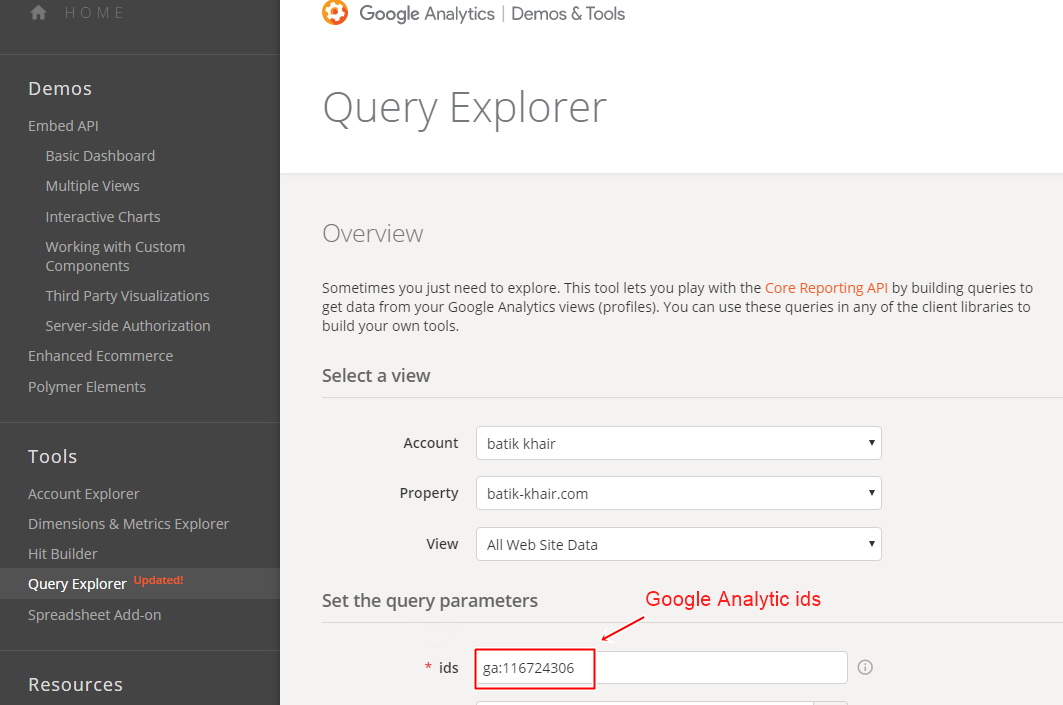Go to HOME in the sidebar

click(x=94, y=13)
